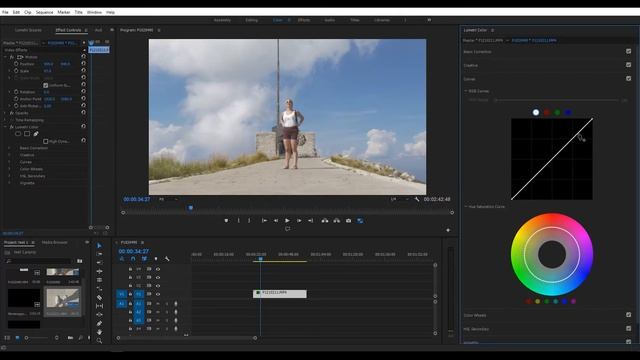Select the Ripple Edit tool

point(99,271)
